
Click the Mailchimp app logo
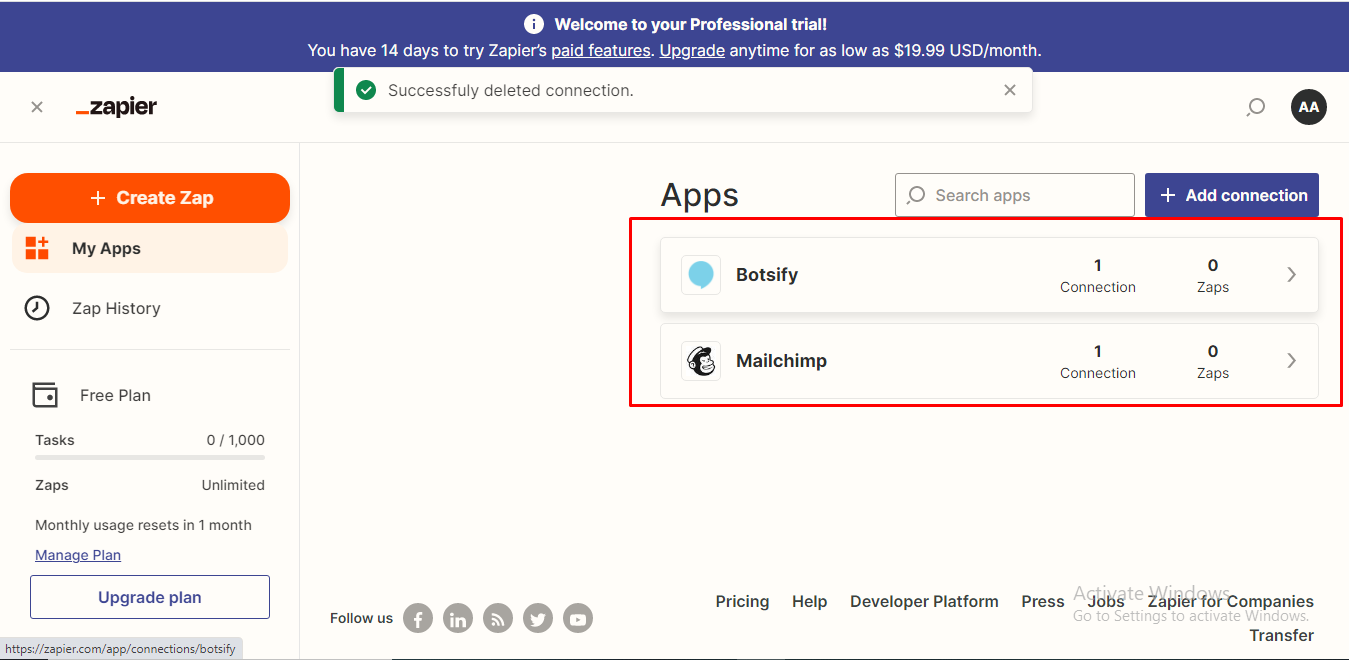point(701,361)
